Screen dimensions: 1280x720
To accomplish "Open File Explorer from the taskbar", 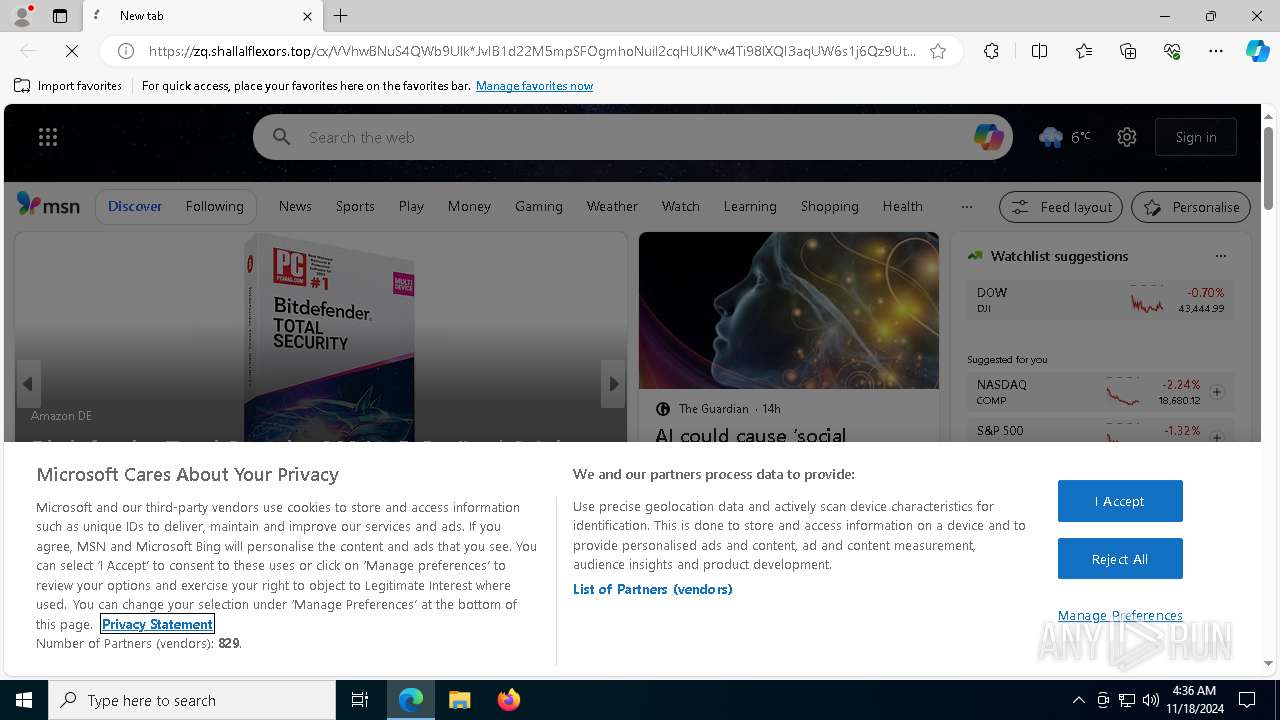I will click(460, 700).
